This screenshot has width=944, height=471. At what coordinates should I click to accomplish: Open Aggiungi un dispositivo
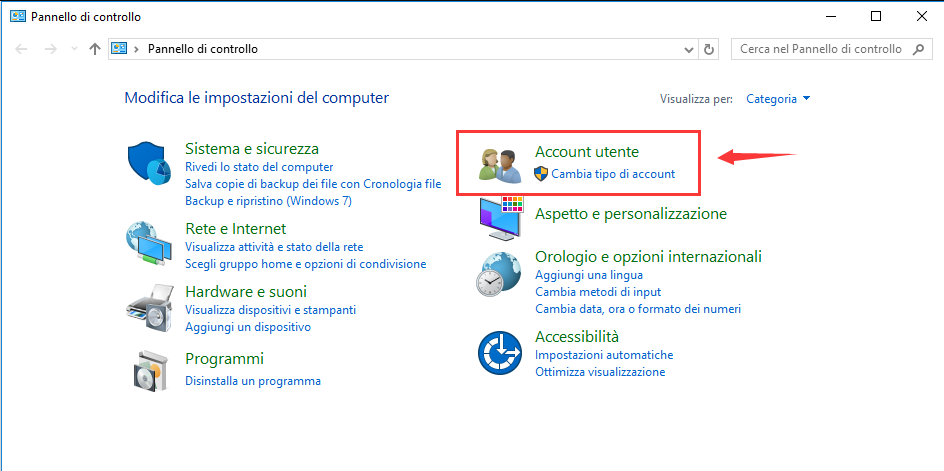tap(248, 327)
